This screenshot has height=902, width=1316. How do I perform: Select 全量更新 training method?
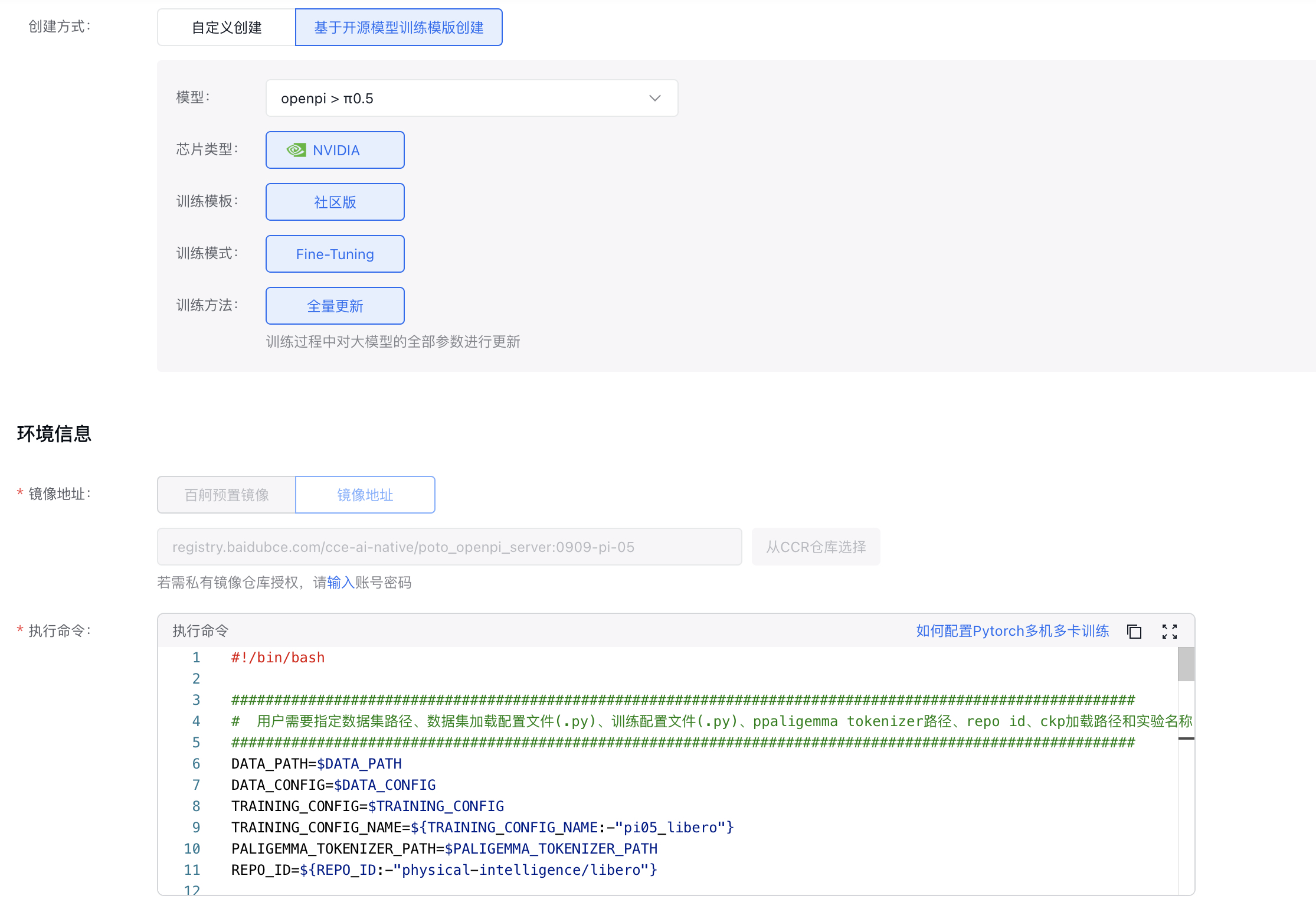[x=335, y=306]
